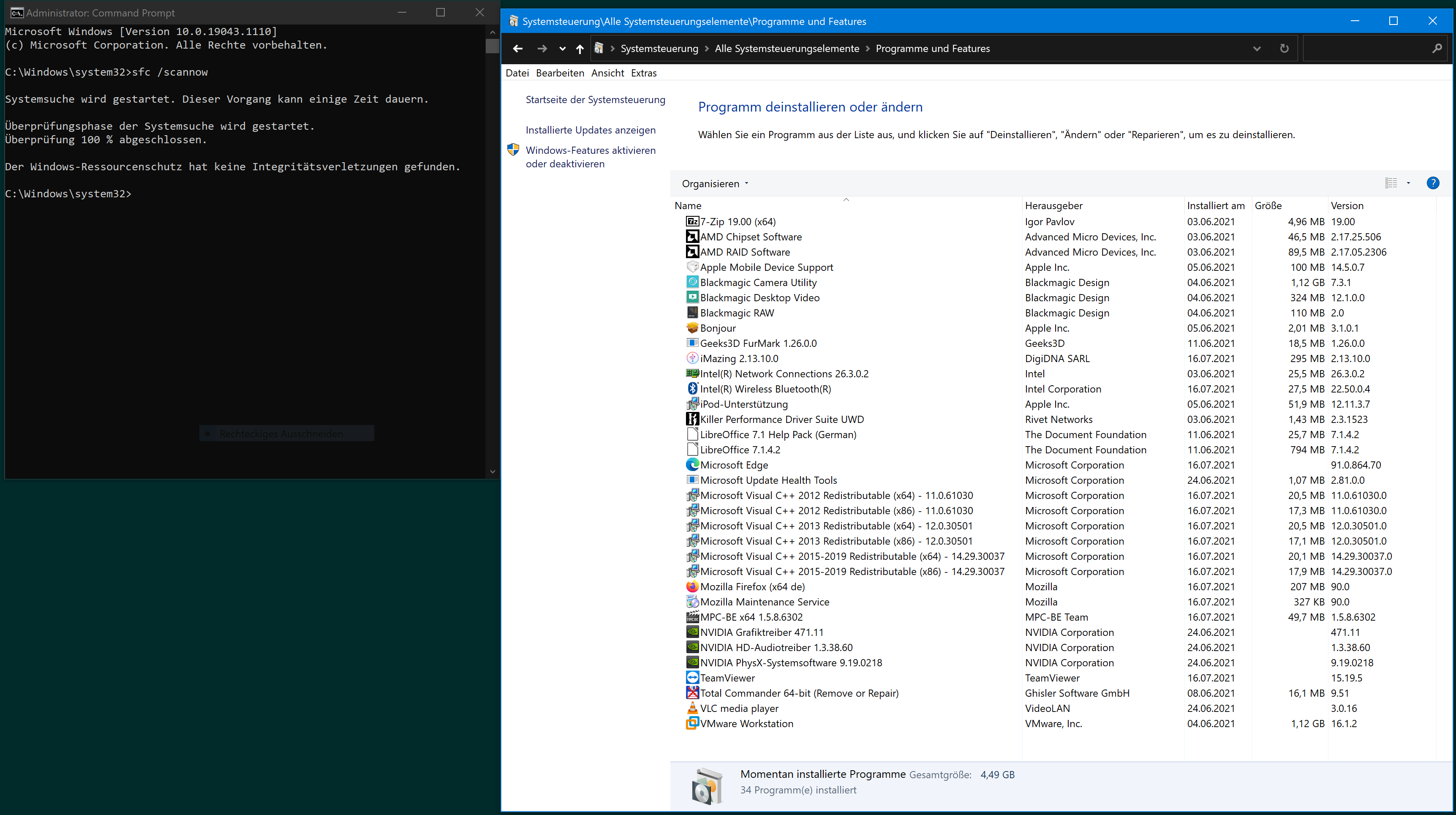Click the Command Prompt scrollbar down arrow
Image resolution: width=1456 pixels, height=815 pixels.
point(493,472)
